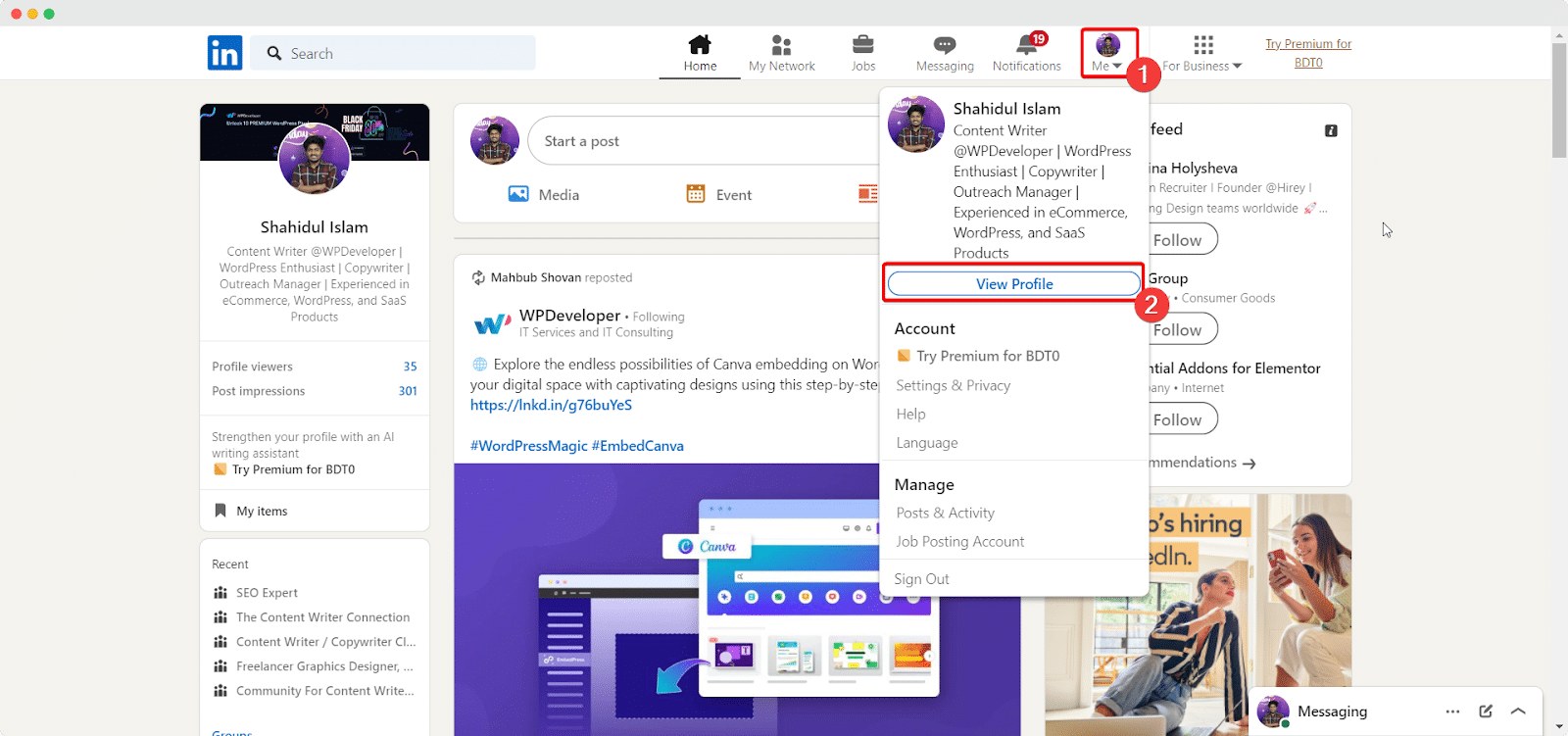Click Sign Out
This screenshot has width=1568, height=736.
click(921, 579)
